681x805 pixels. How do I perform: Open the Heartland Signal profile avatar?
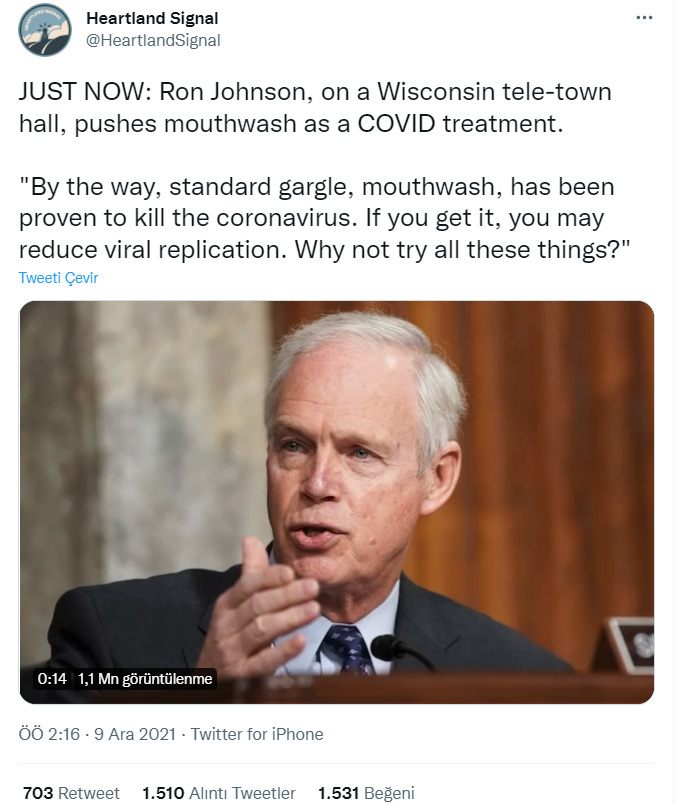pyautogui.click(x=46, y=30)
